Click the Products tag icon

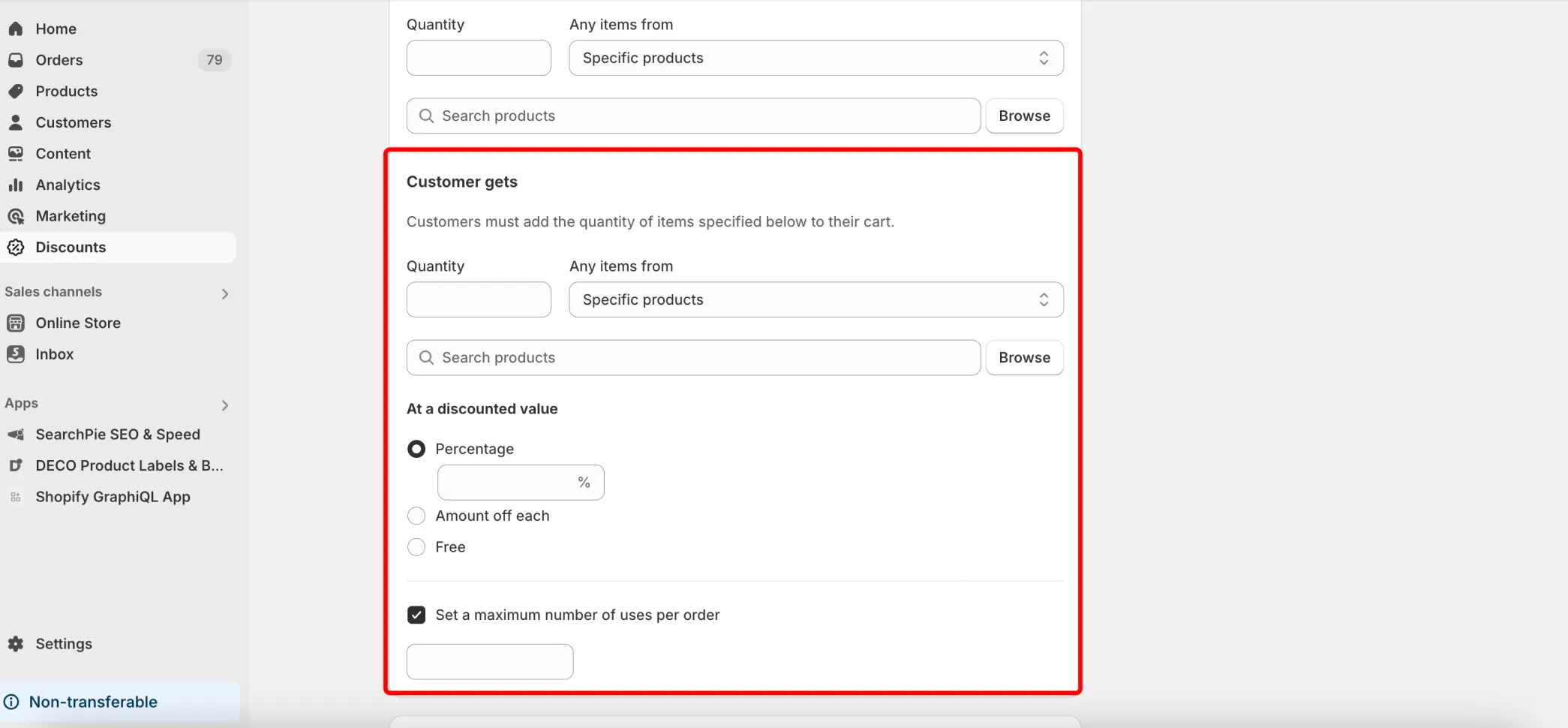[x=16, y=91]
